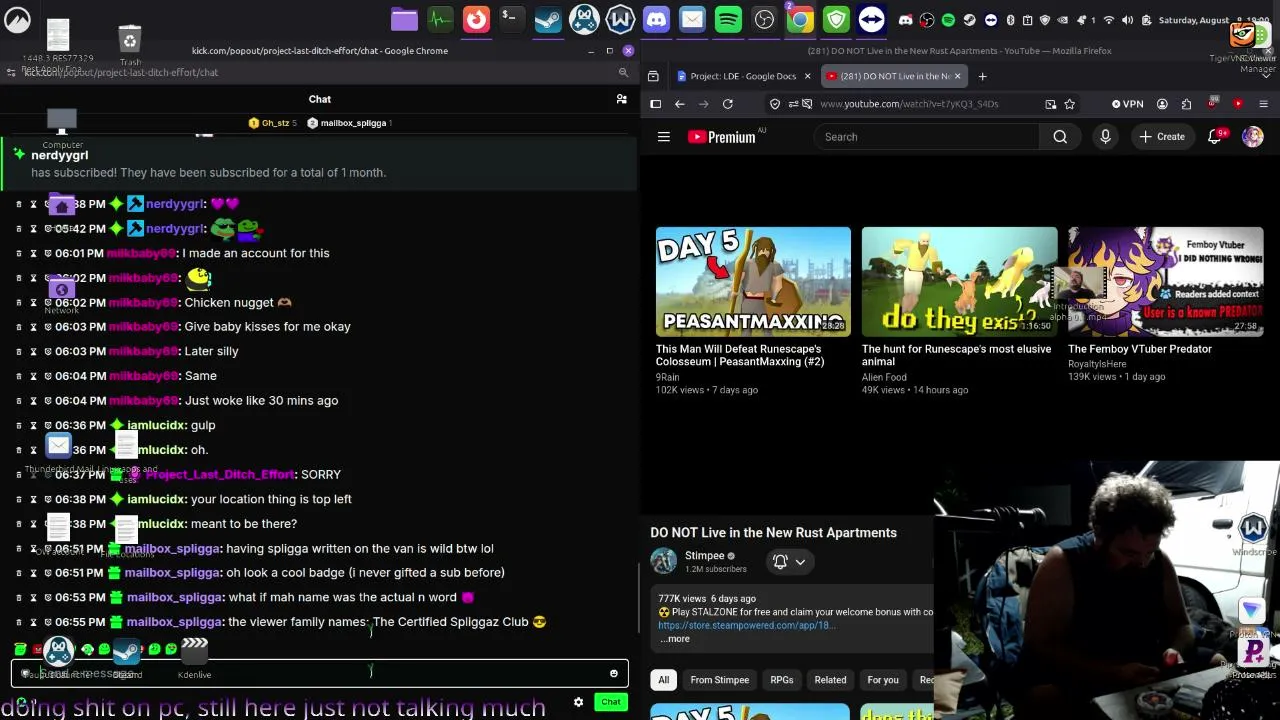Screen dimensions: 1280x720
Task: Expand the subscription notification dropdown chevron
Action: point(800,562)
